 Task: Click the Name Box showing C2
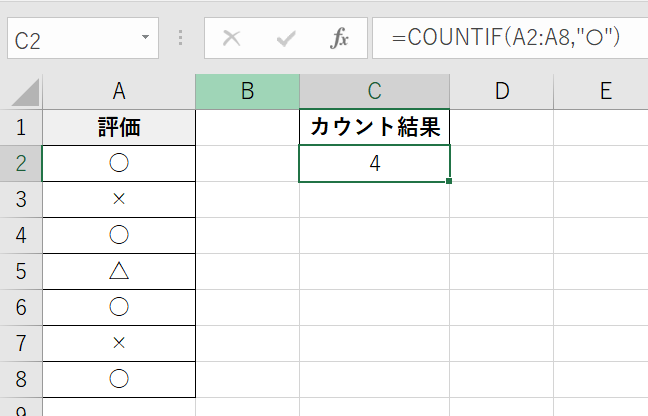click(x=70, y=39)
